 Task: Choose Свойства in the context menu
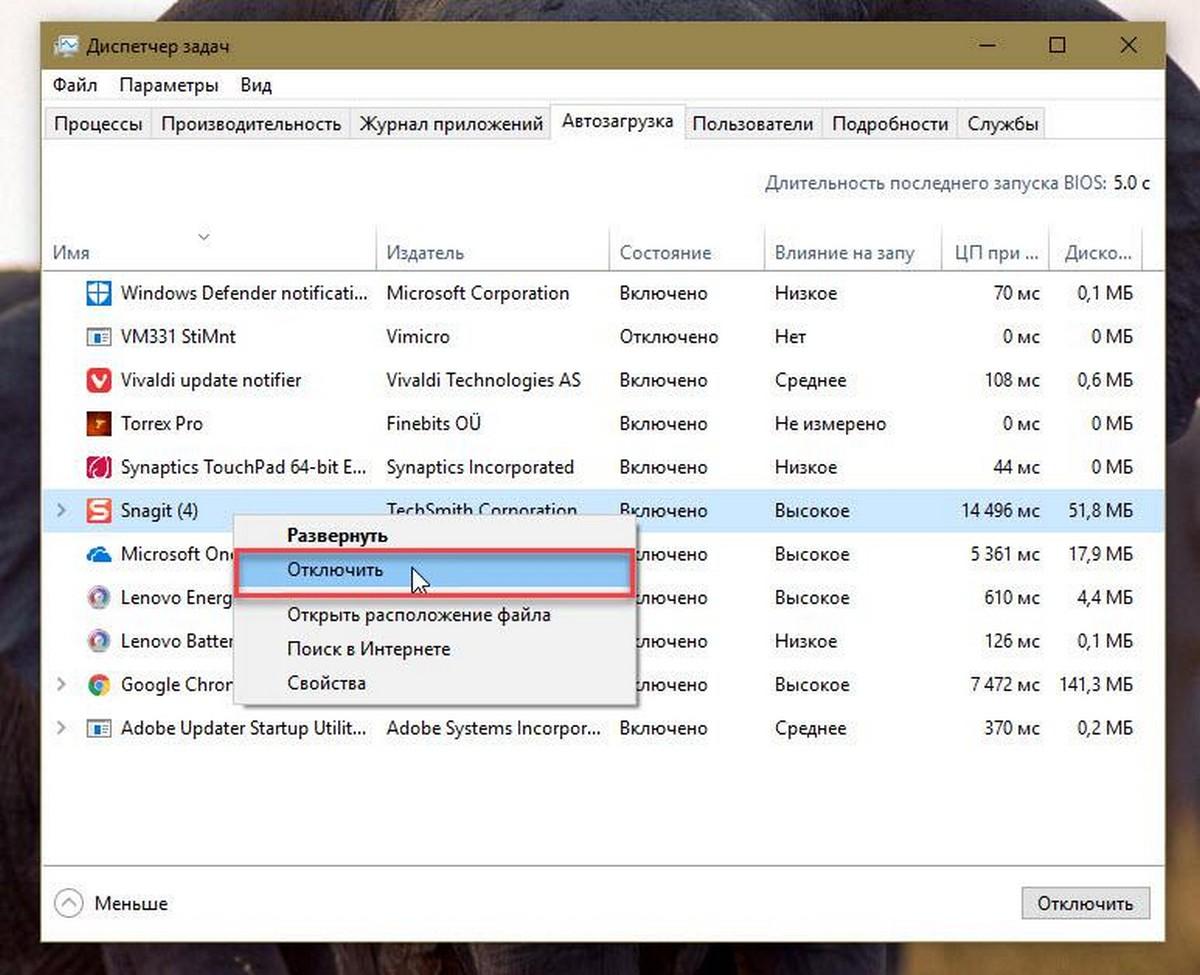[434, 683]
